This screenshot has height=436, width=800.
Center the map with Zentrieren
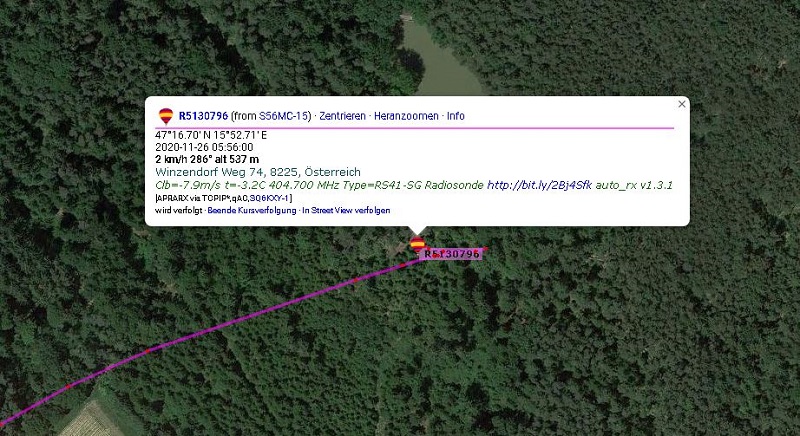tap(342, 116)
